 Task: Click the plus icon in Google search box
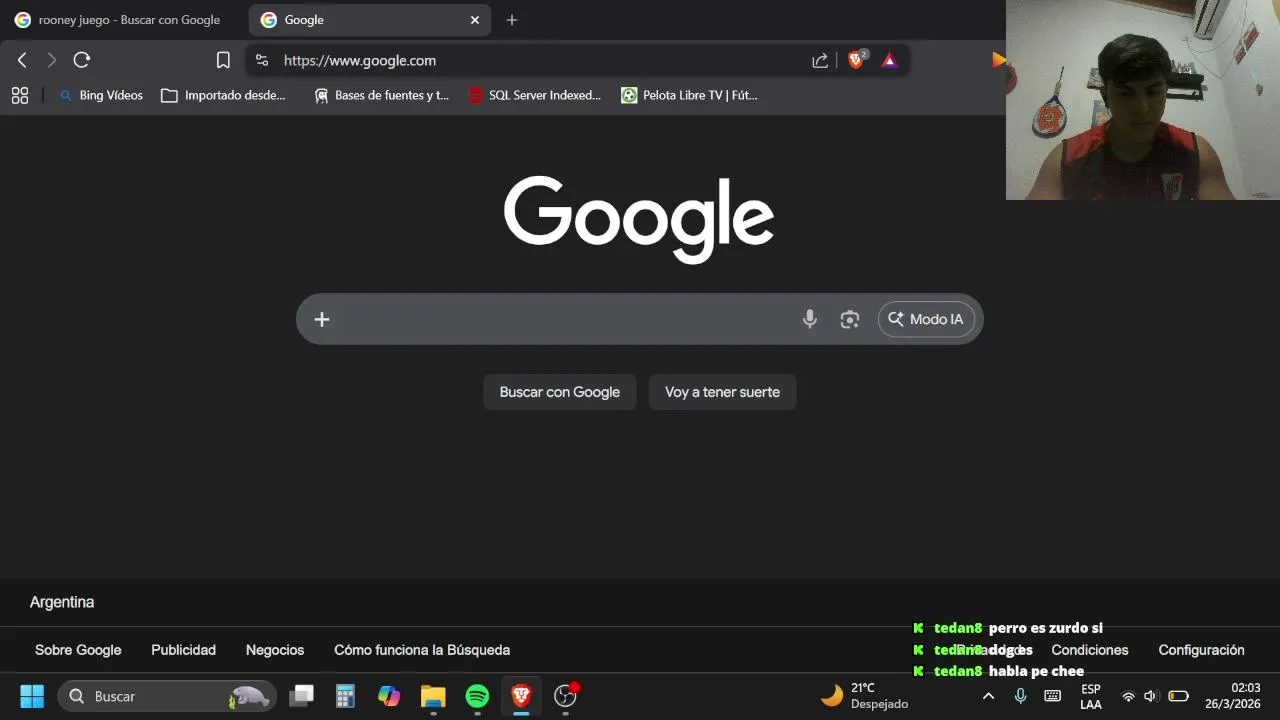coord(322,319)
